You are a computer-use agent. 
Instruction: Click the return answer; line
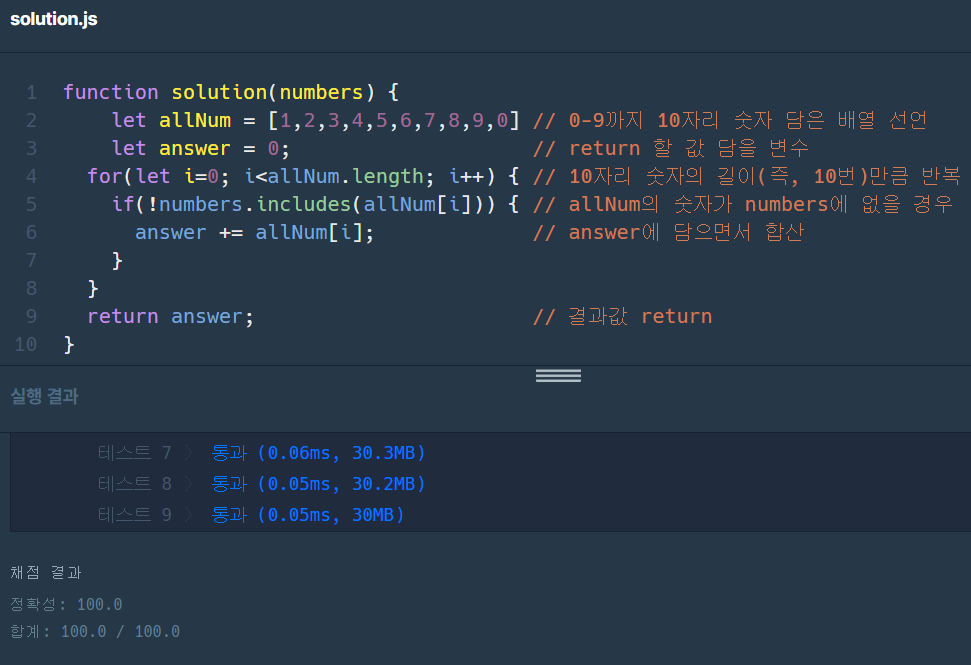click(170, 316)
